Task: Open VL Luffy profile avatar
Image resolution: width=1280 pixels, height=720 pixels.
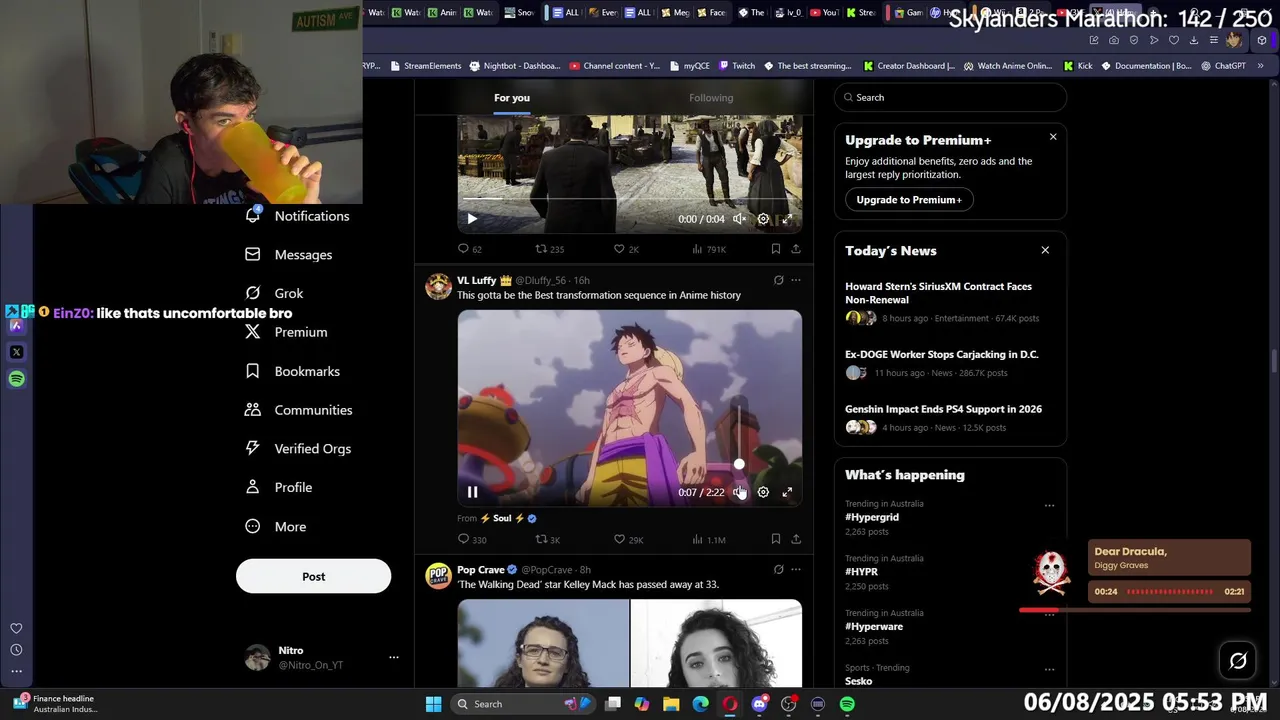Action: 439,287
